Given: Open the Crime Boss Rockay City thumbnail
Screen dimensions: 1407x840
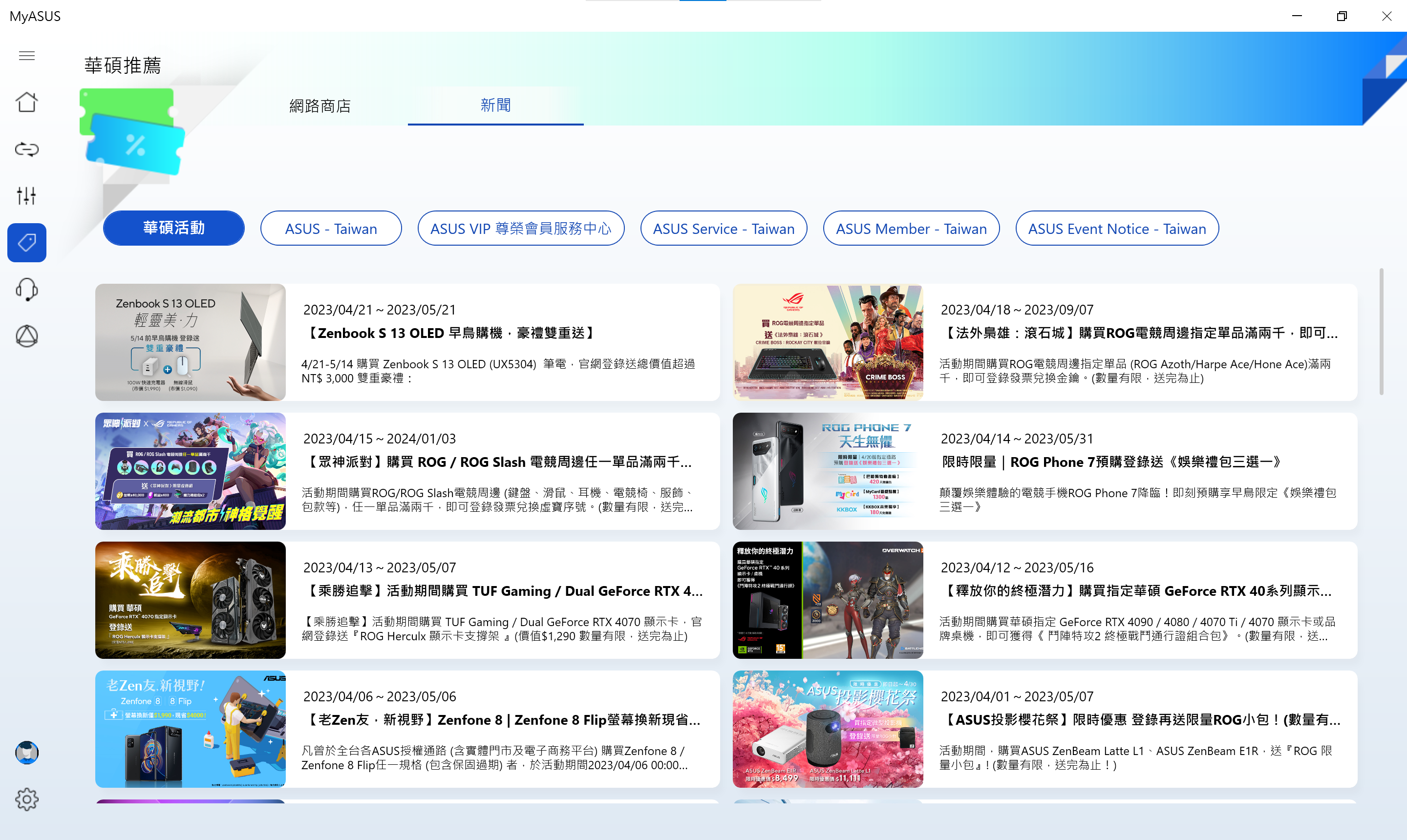Looking at the screenshot, I should (828, 342).
